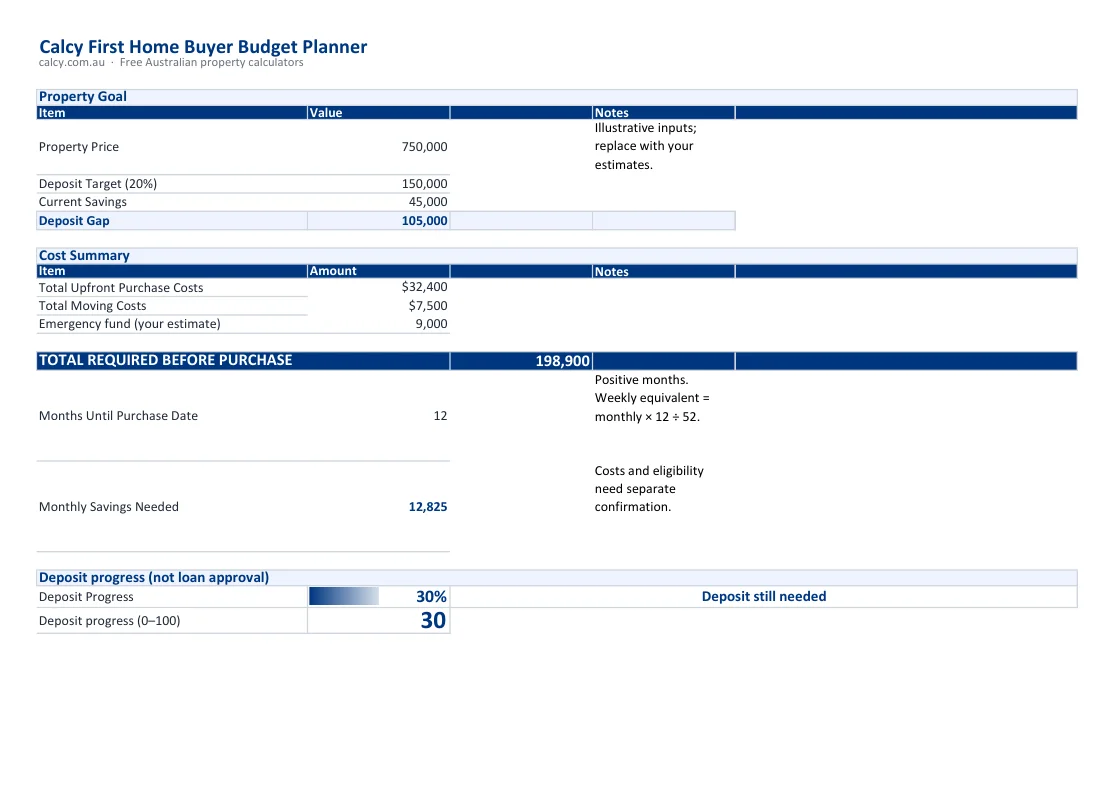Select the $7,500 moving costs value
This screenshot has height=792, width=1120.
[428, 306]
